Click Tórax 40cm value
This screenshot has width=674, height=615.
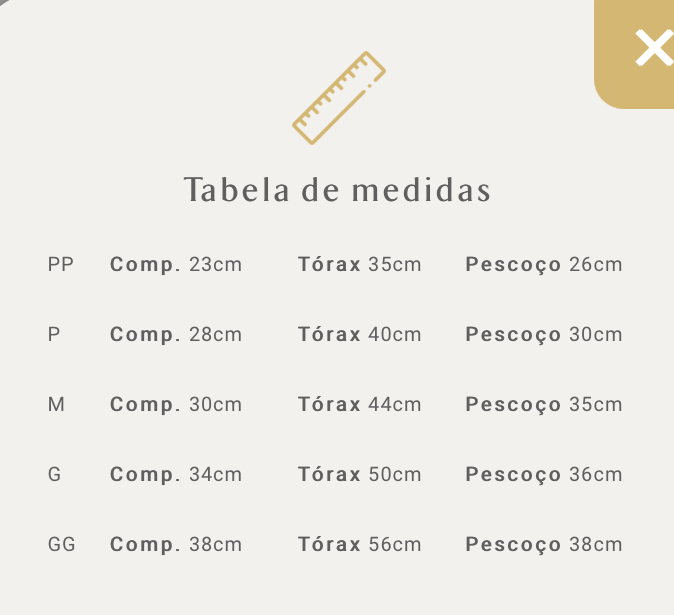point(359,334)
